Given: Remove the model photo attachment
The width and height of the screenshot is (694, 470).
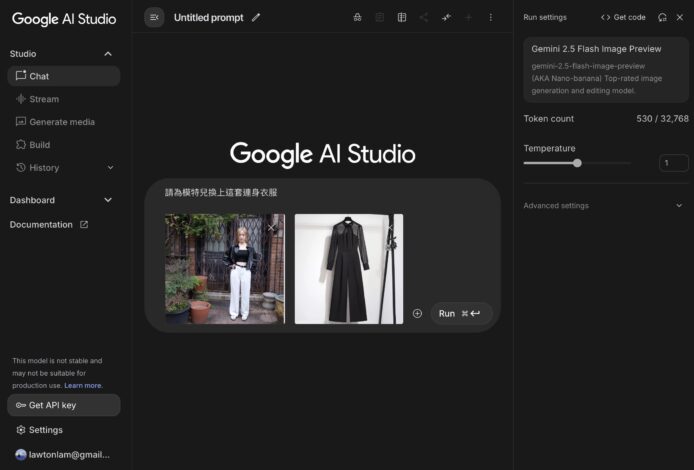Looking at the screenshot, I should 272,227.
